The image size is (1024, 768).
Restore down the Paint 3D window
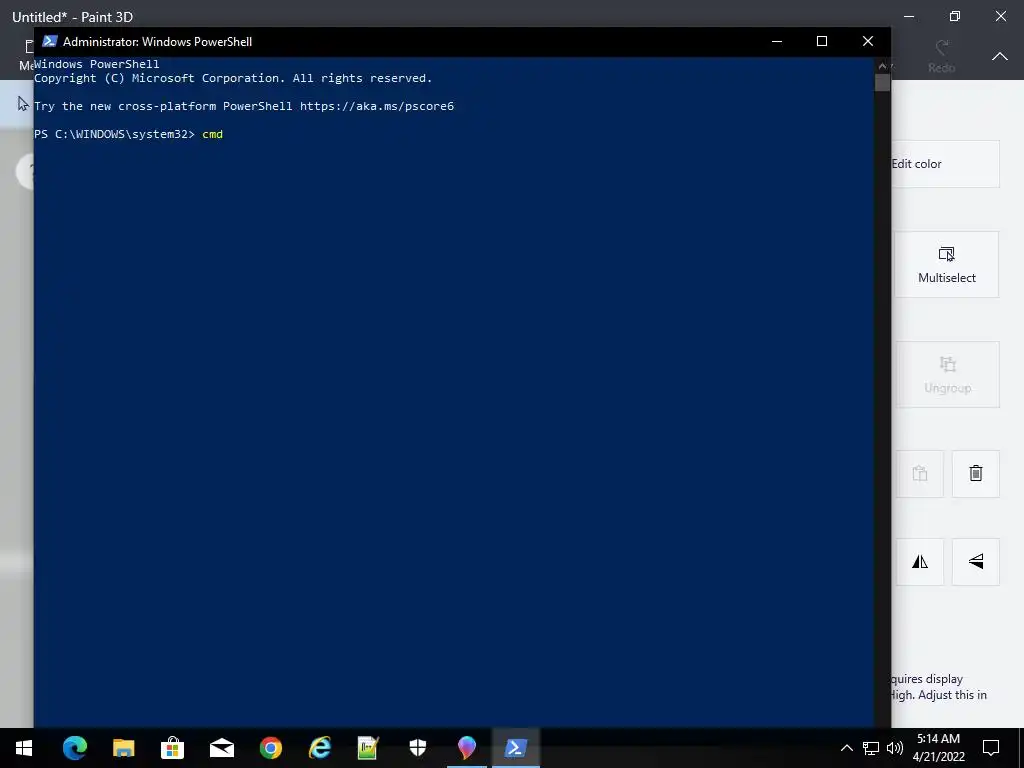pos(955,16)
